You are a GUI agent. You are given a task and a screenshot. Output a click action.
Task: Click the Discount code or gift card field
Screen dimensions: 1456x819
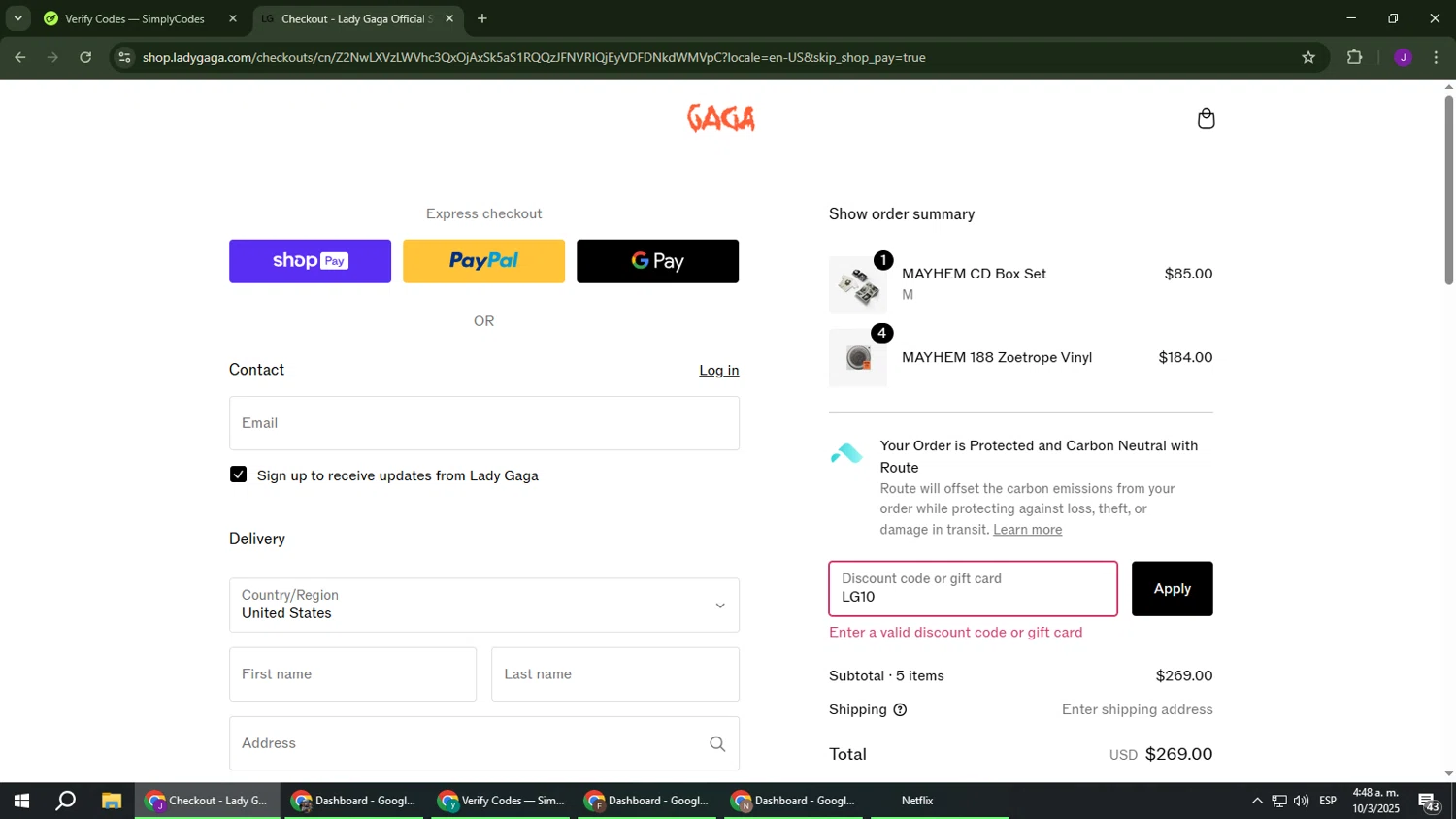[x=973, y=589]
